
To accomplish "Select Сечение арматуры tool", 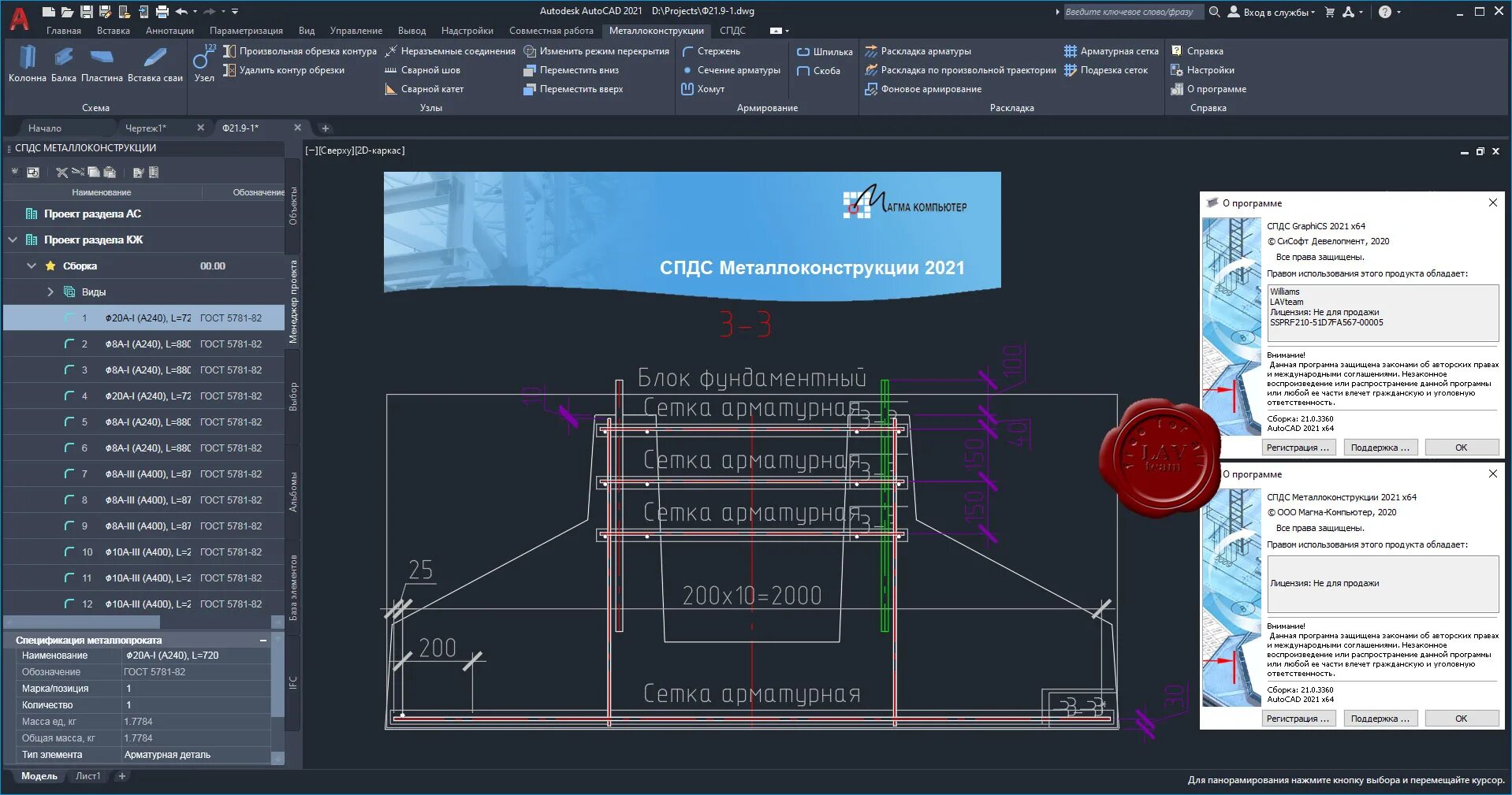I will (x=731, y=70).
